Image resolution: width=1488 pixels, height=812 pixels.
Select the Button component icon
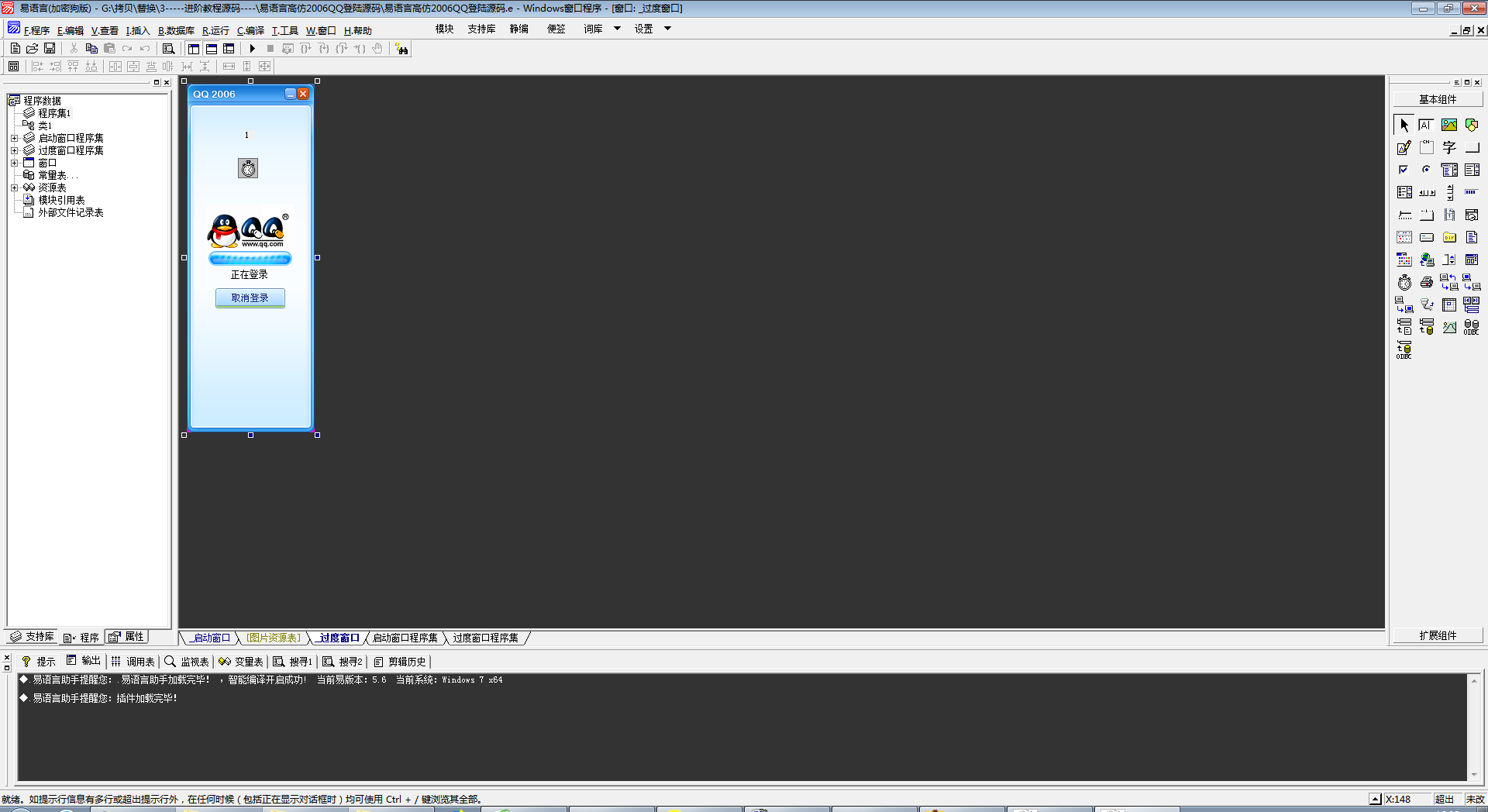[x=1472, y=147]
